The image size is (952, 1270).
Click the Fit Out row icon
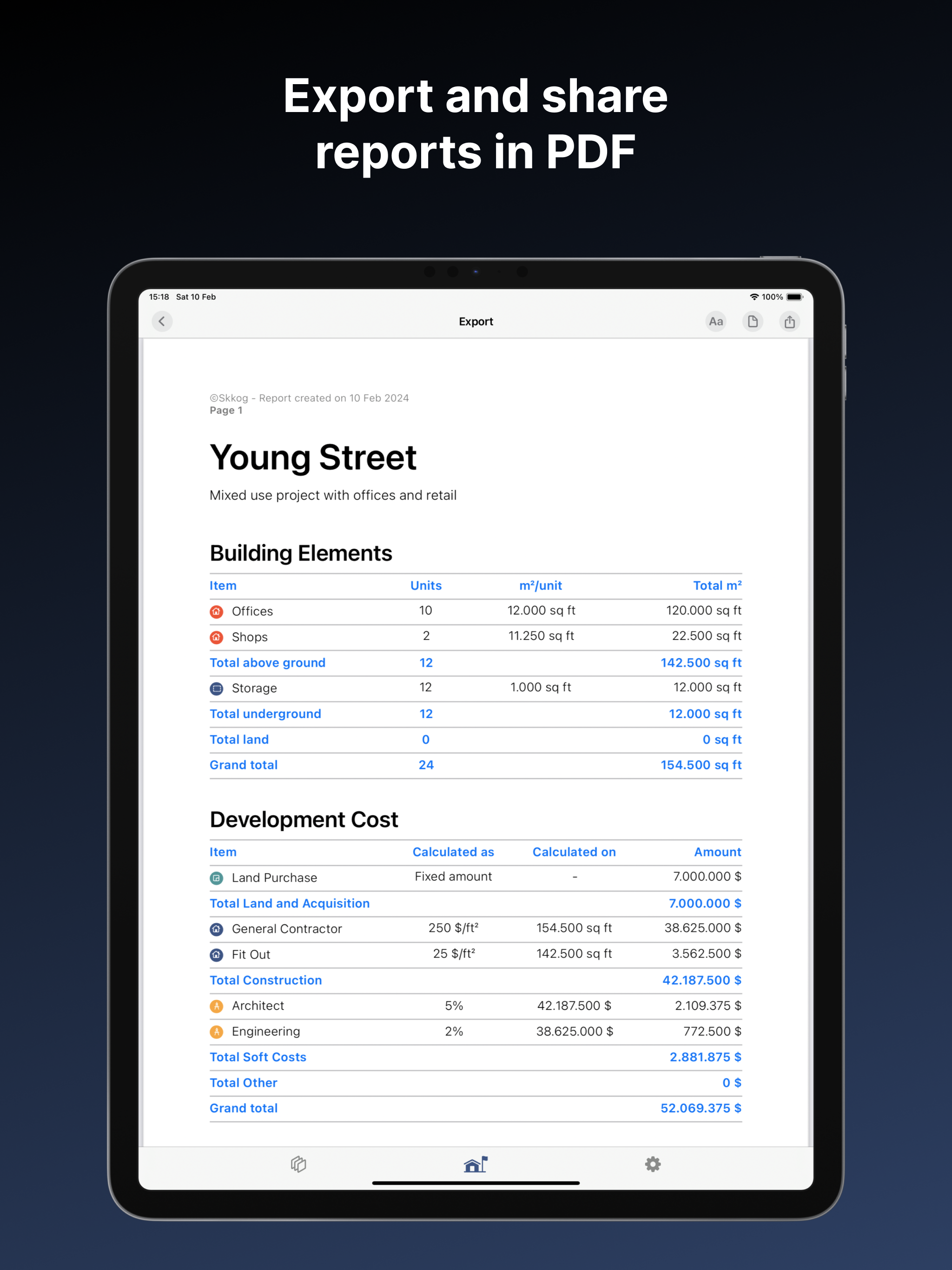(217, 954)
